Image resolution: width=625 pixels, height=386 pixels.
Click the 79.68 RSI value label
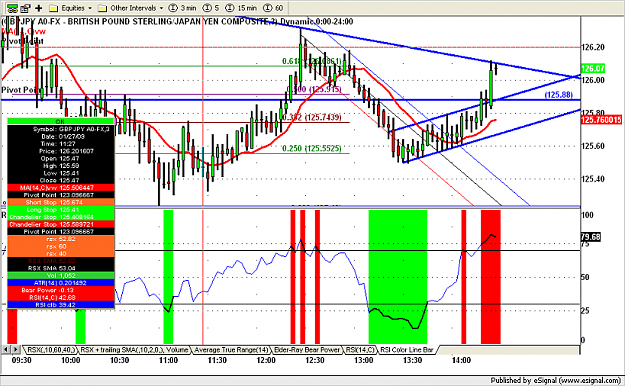tap(590, 237)
